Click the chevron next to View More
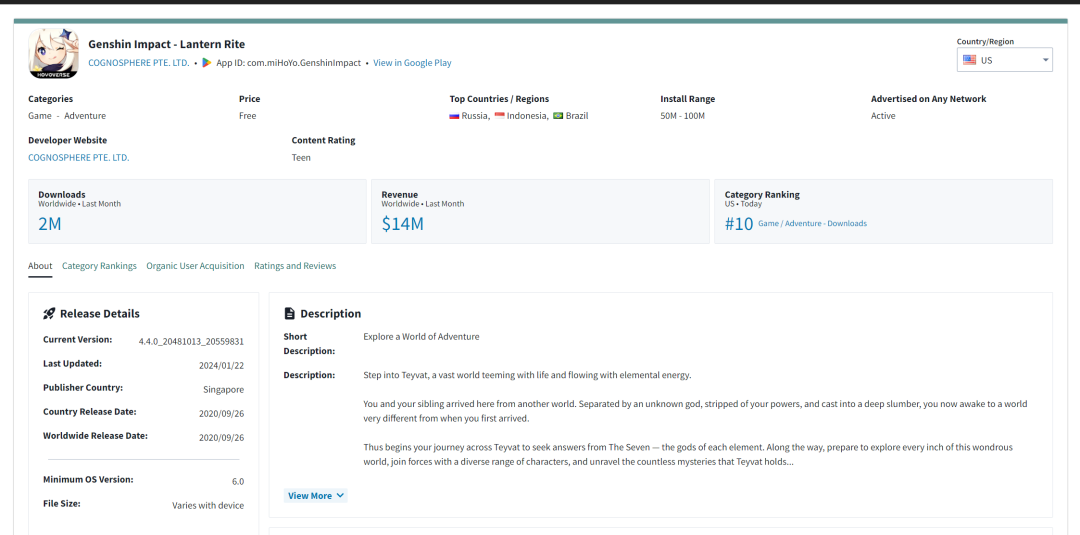 [x=340, y=496]
